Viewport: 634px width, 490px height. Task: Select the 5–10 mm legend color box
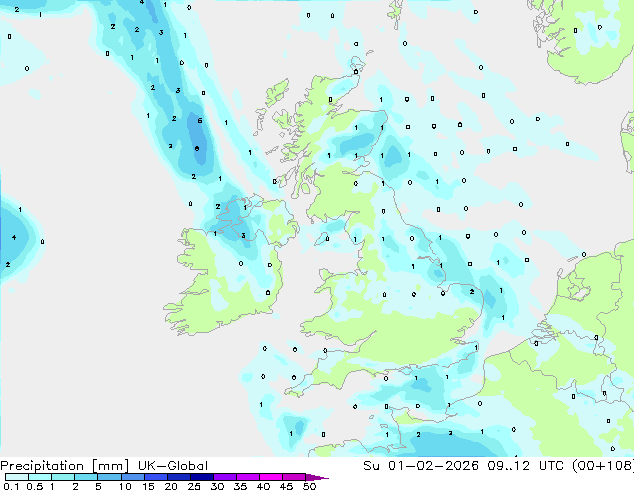(x=109, y=477)
